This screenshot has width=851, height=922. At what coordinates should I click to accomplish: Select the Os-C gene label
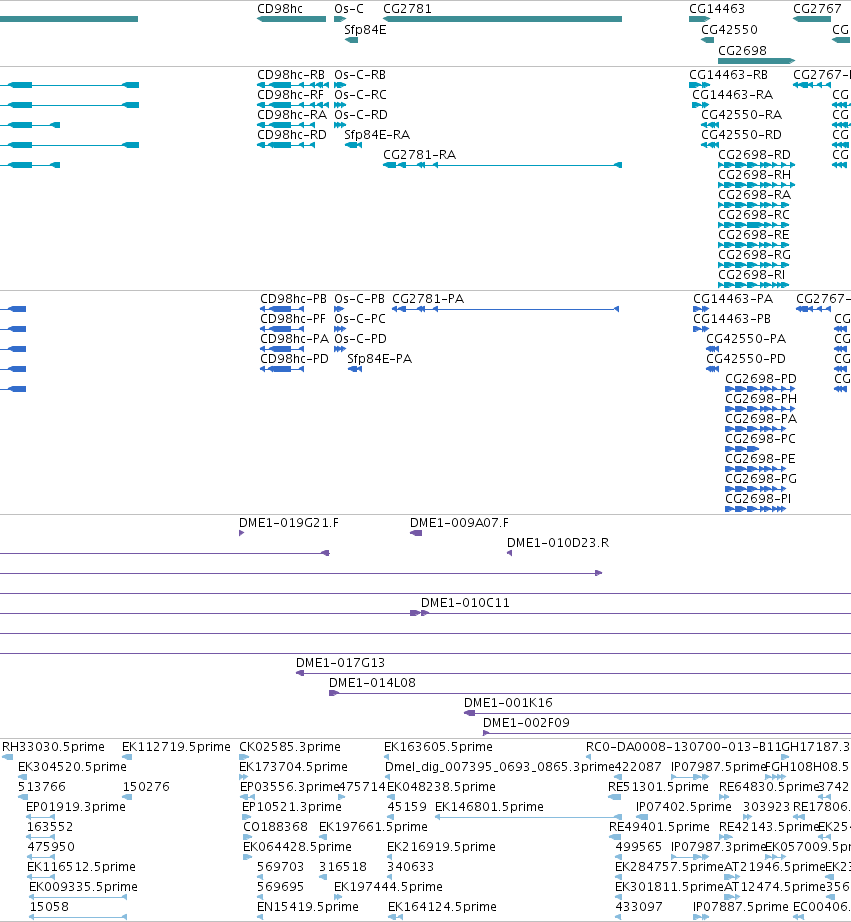349,9
